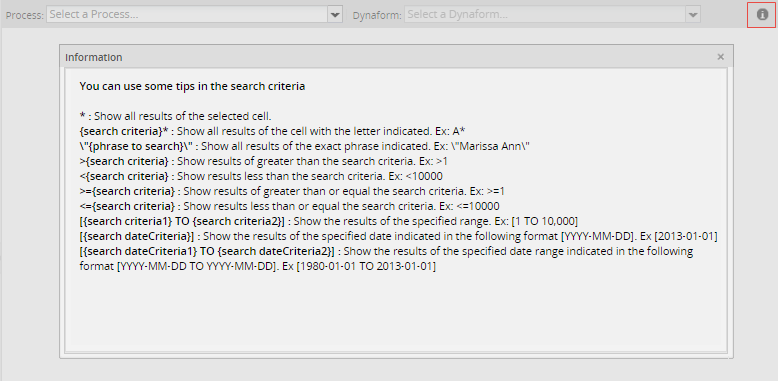Click the 'You can use some tips' heading
The height and width of the screenshot is (381, 778).
[x=192, y=86]
